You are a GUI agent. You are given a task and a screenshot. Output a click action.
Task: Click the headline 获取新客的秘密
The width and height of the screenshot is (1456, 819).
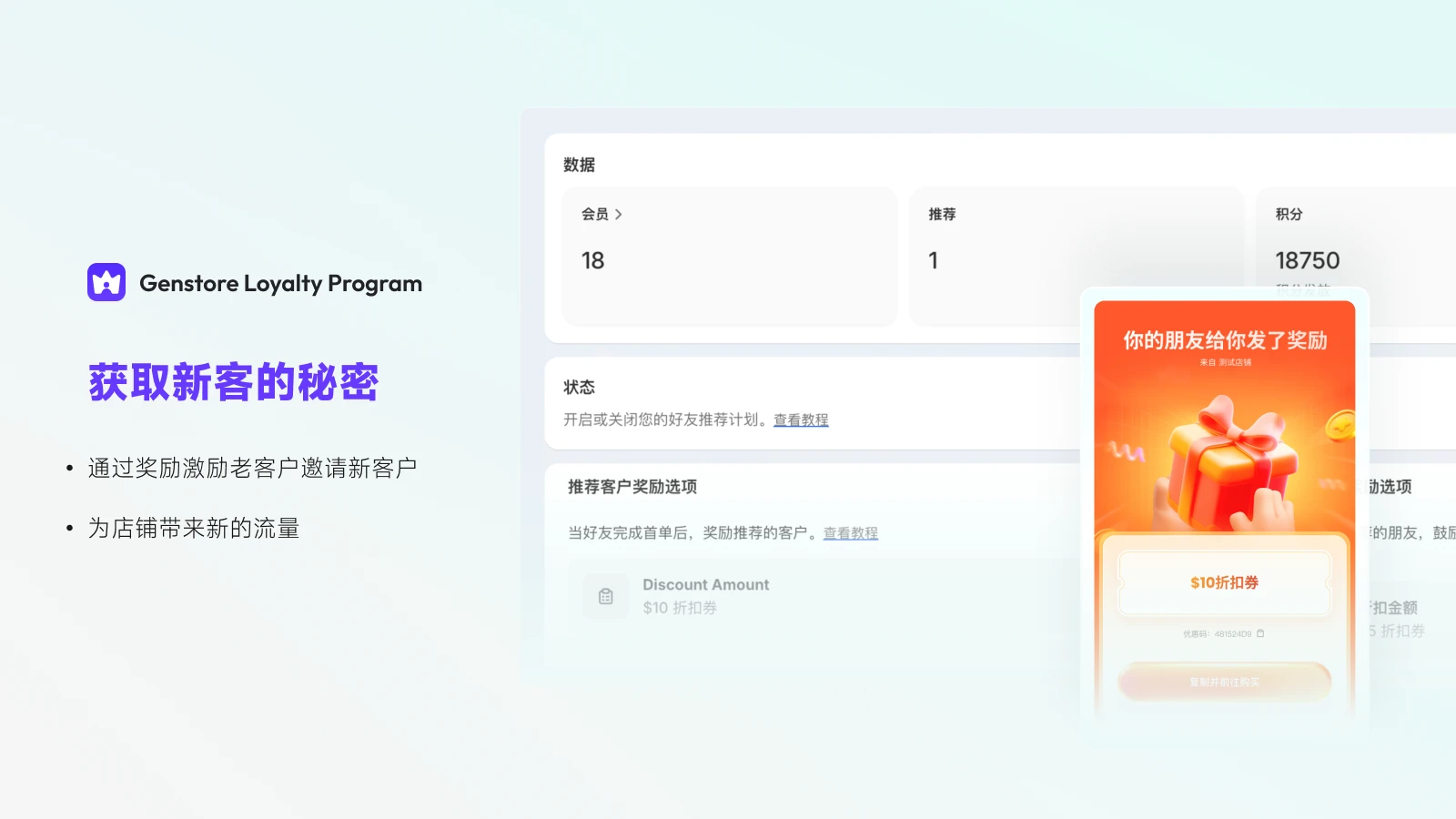[x=234, y=382]
